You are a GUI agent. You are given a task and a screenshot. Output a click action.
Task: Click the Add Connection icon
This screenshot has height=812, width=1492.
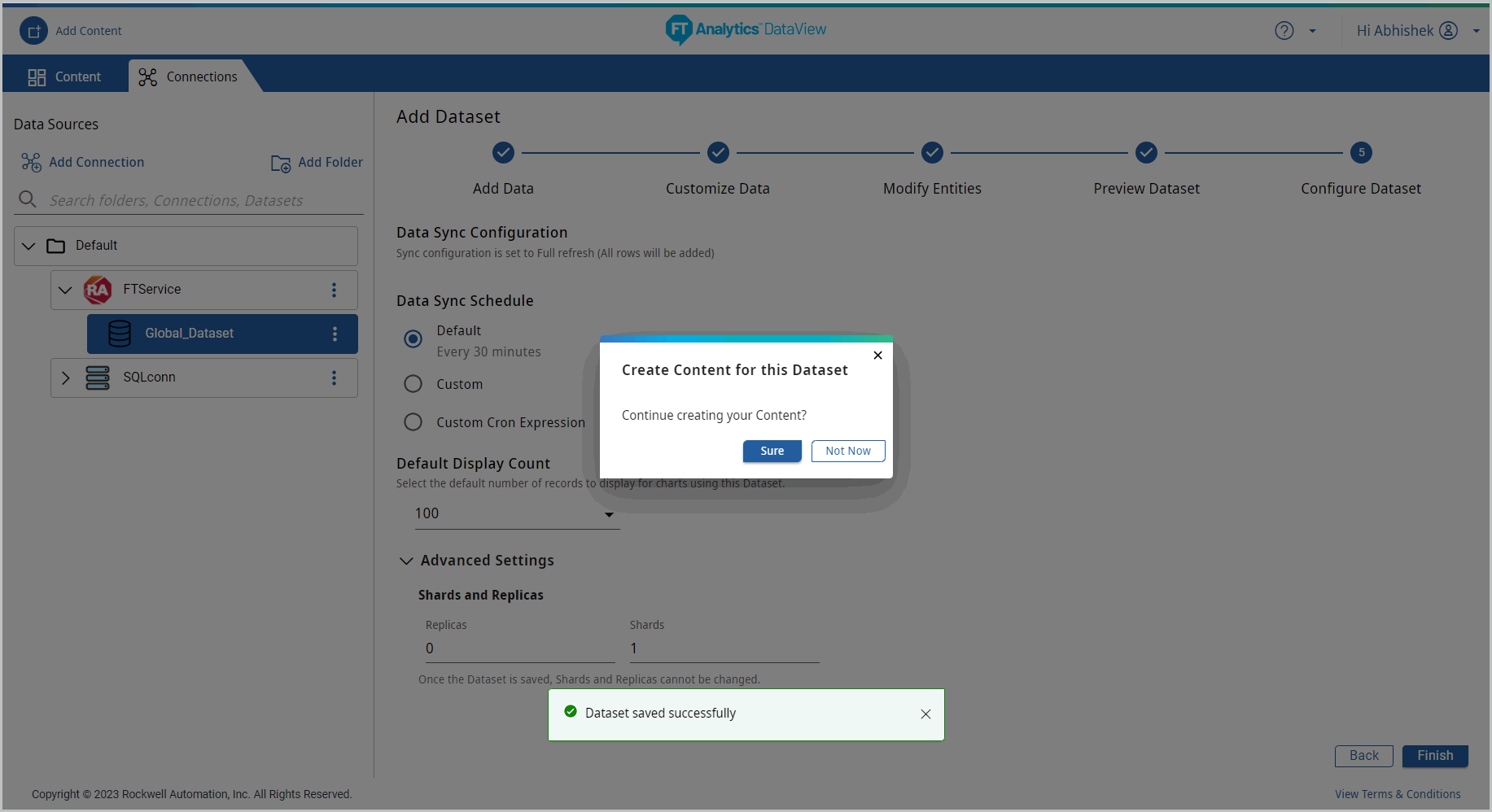coord(31,163)
